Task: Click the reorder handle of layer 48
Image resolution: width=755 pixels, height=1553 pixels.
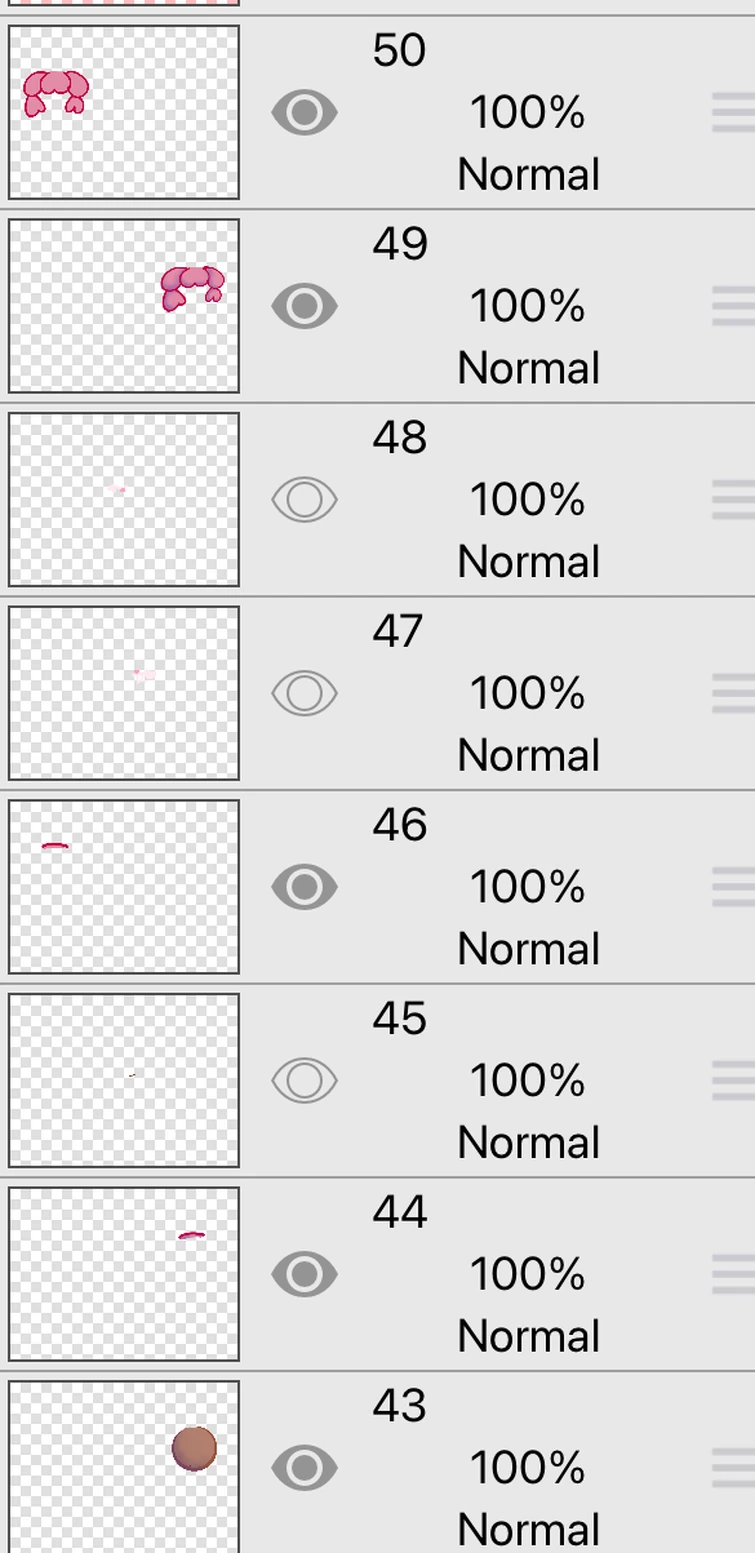Action: click(x=733, y=500)
